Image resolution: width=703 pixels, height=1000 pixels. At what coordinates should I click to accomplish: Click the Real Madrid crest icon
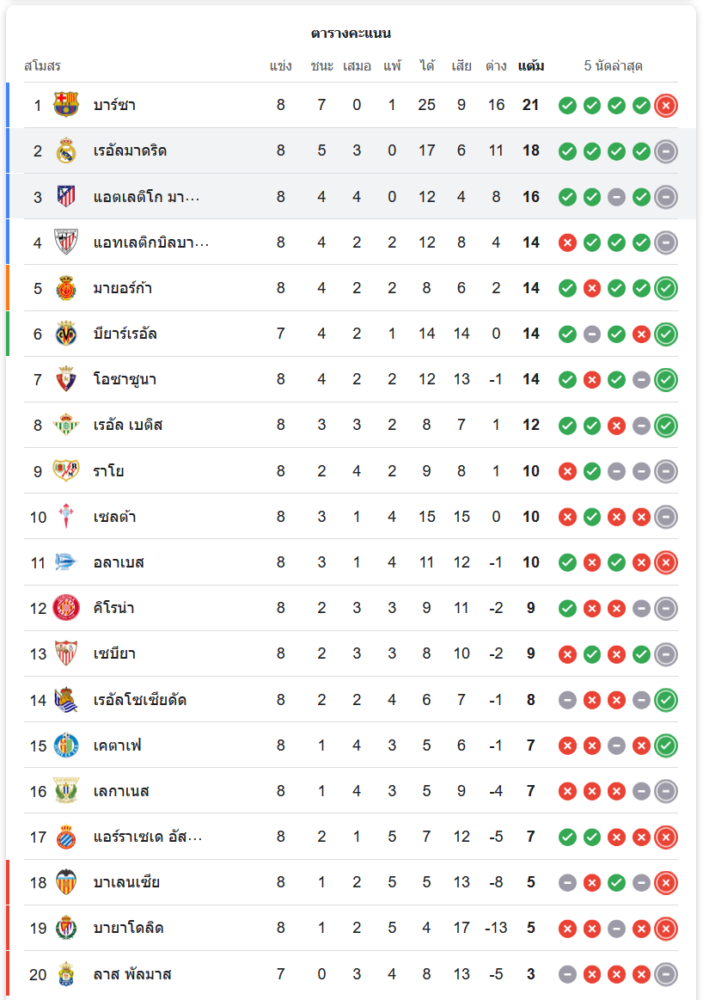66,151
